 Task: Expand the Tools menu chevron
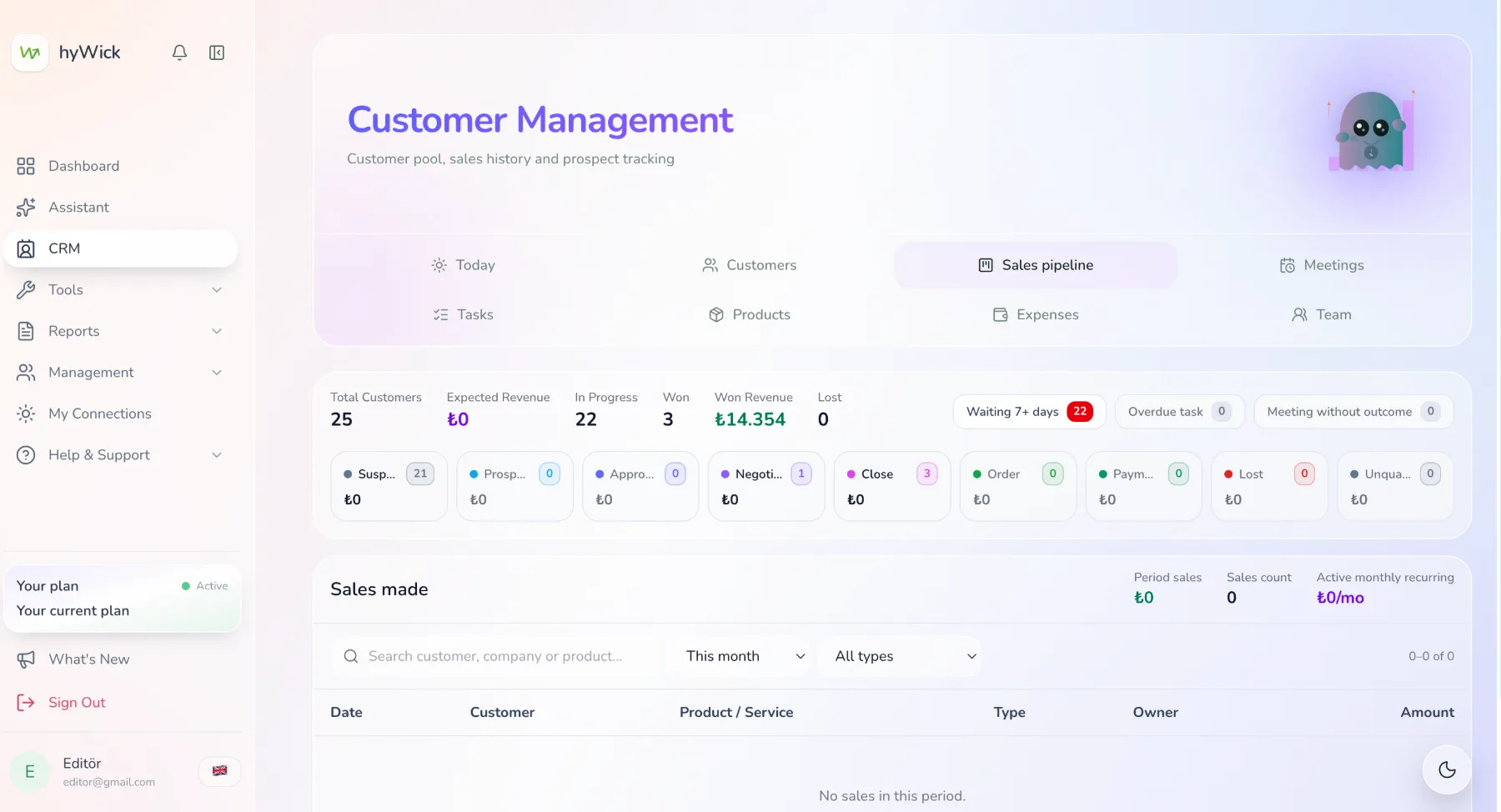(x=217, y=290)
